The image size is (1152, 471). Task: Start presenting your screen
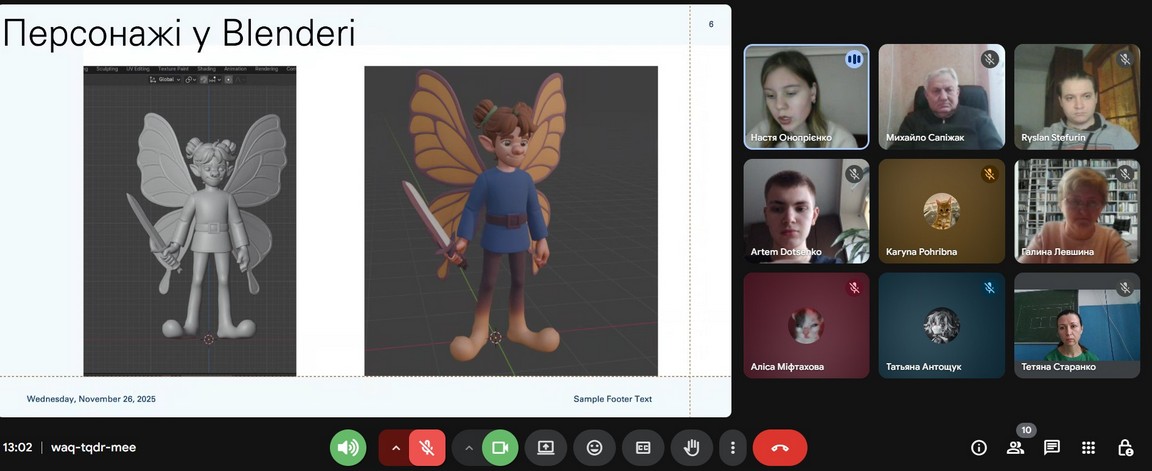point(546,447)
